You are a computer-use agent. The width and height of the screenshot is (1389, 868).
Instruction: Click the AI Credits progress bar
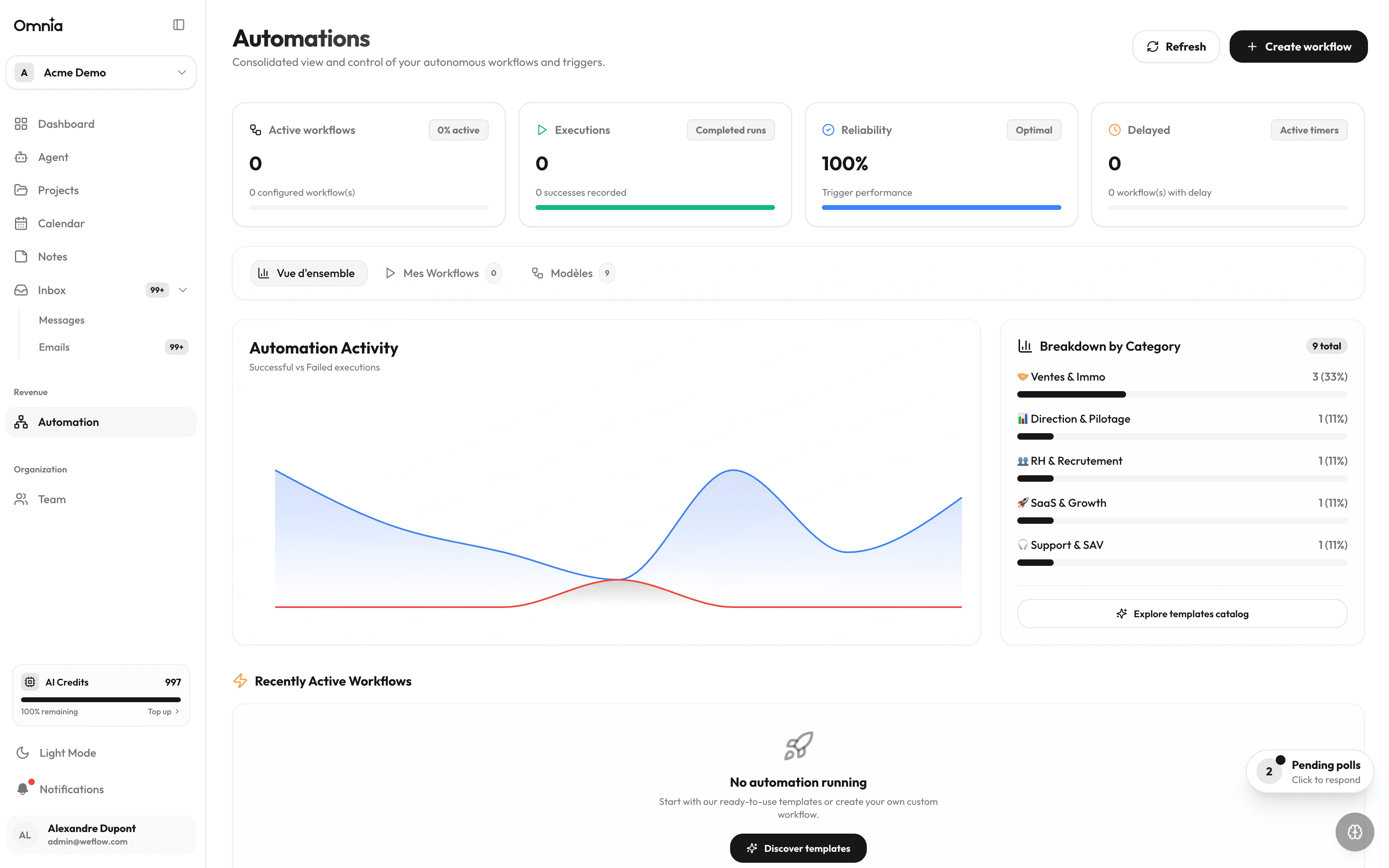101,699
